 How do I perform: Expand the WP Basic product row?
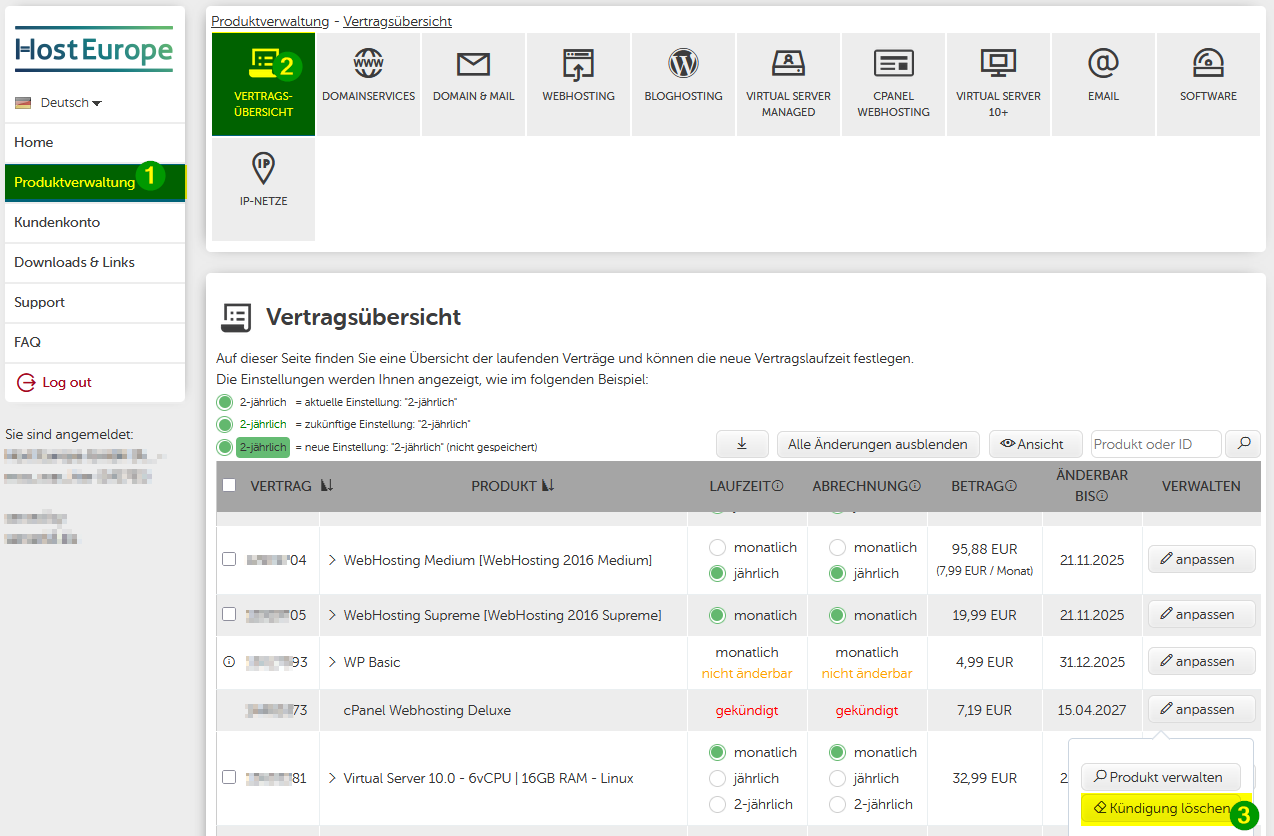tap(332, 662)
